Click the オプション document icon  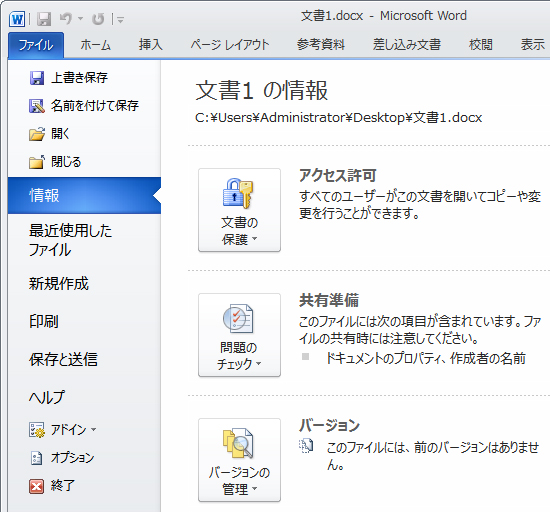pos(37,458)
